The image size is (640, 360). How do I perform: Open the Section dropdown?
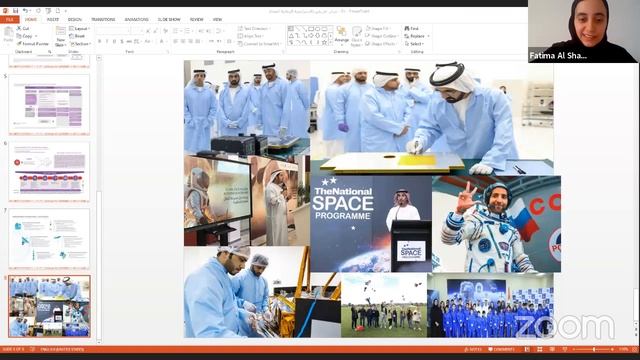[x=80, y=44]
